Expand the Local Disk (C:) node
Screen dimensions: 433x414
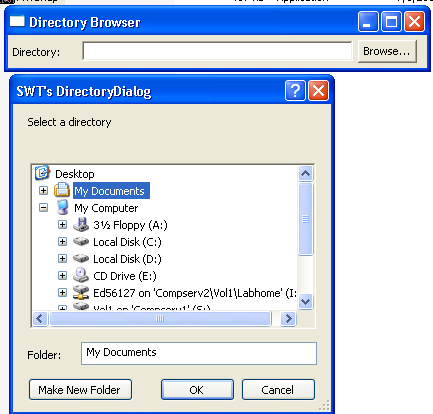coord(62,242)
